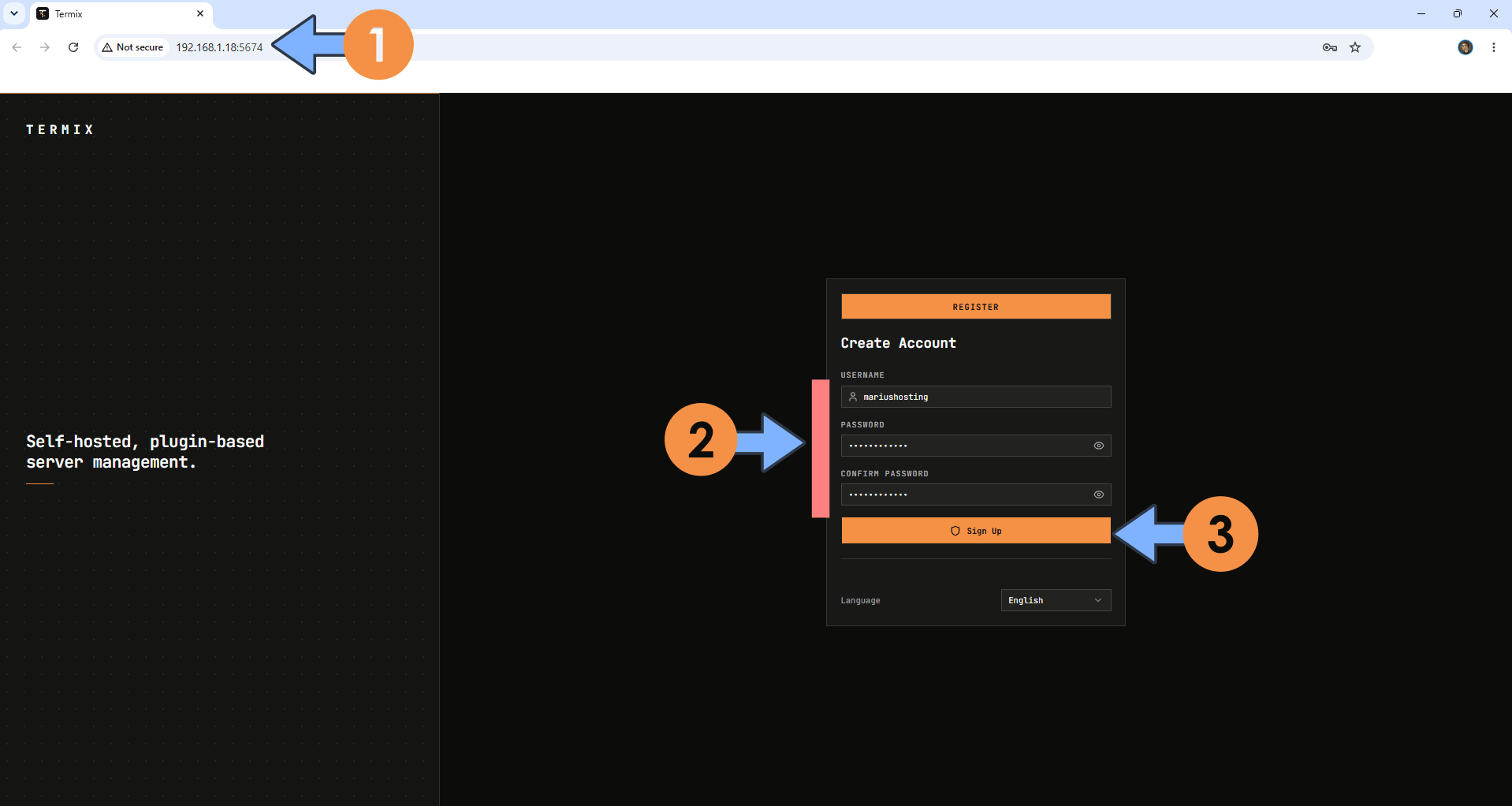Click the Sign Up button
Viewport: 1512px width, 806px height.
[976, 531]
